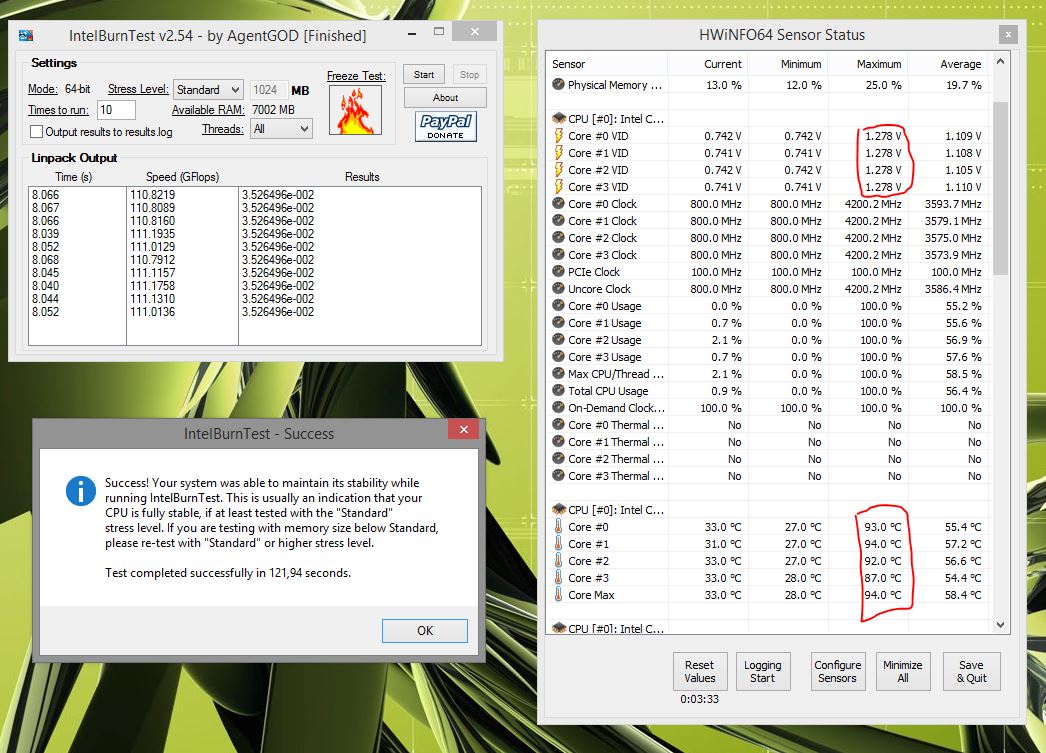Image resolution: width=1046 pixels, height=753 pixels.
Task: Click the Minimum column header
Action: (787, 64)
